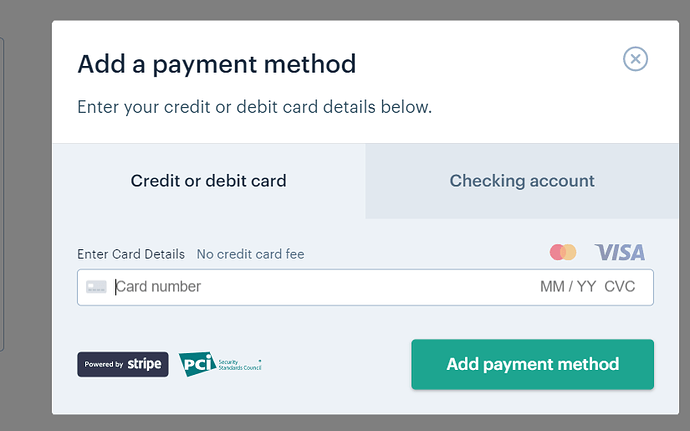This screenshot has height=431, width=690.
Task: Close the Add a payment method dialog
Action: [635, 59]
